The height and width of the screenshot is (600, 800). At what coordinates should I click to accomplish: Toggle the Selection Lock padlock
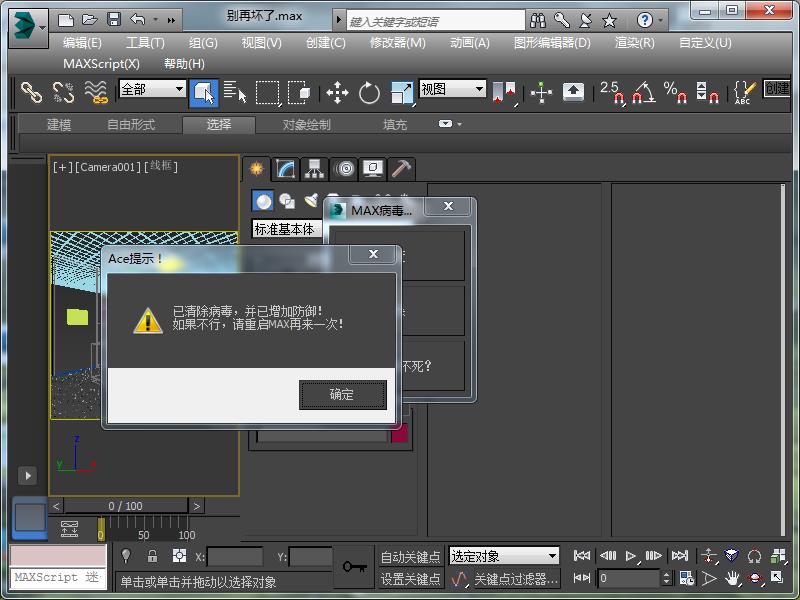pos(152,556)
